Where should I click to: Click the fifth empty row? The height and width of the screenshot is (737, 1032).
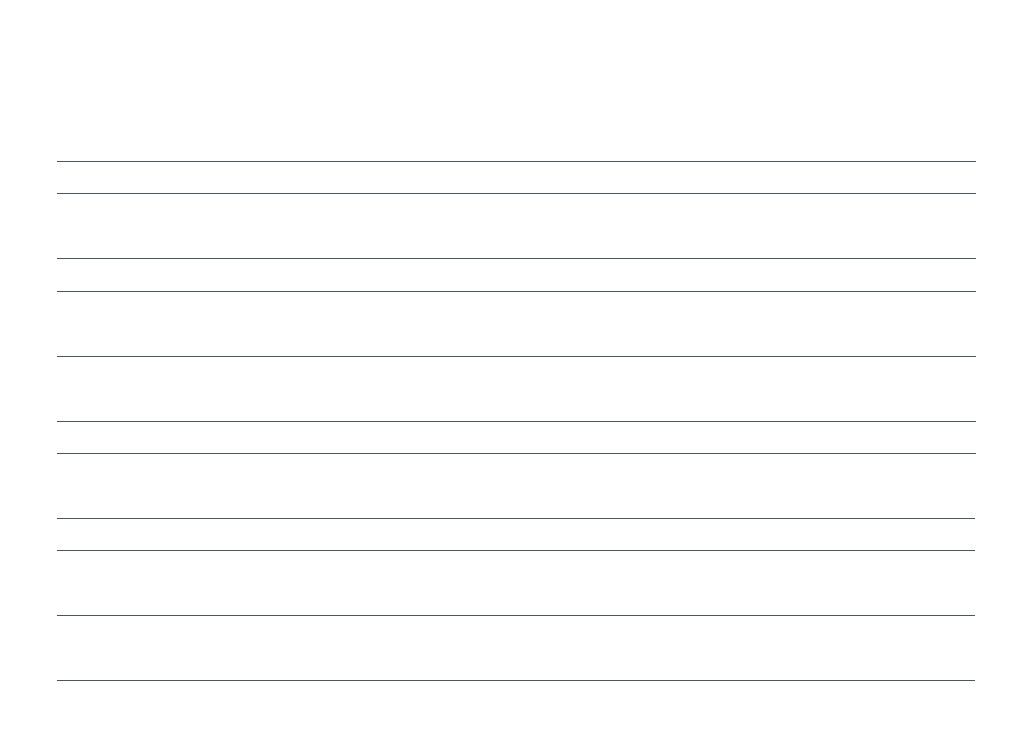pos(516,389)
